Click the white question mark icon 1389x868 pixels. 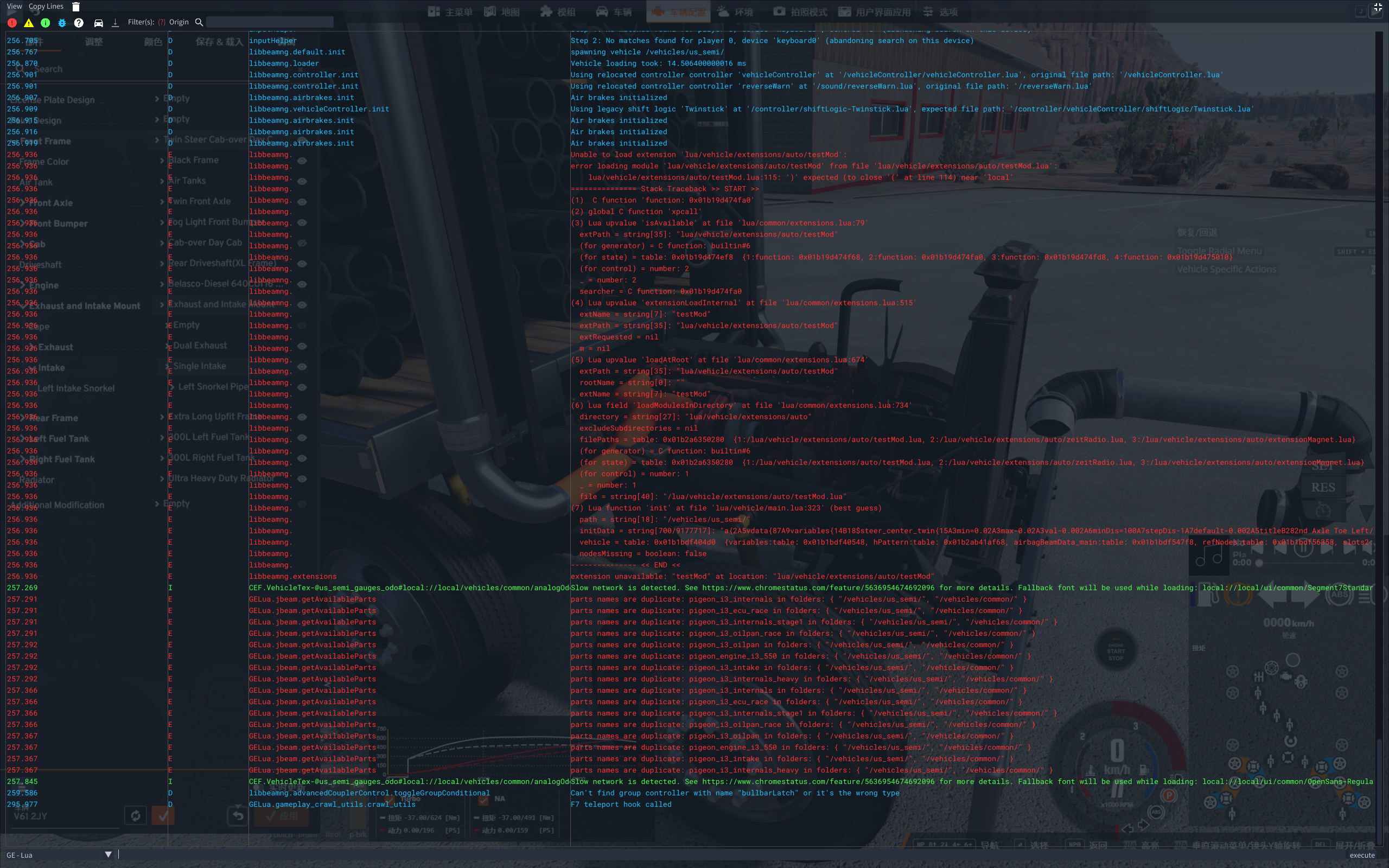tap(79, 22)
